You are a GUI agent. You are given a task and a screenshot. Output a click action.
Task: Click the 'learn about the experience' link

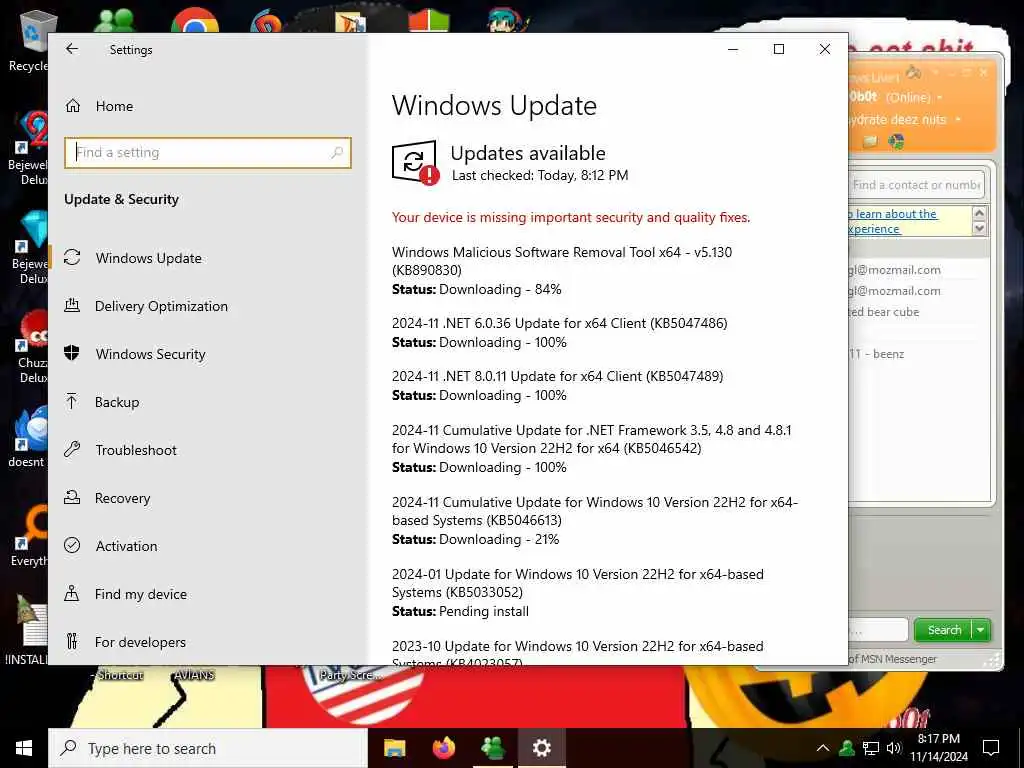[x=893, y=221]
